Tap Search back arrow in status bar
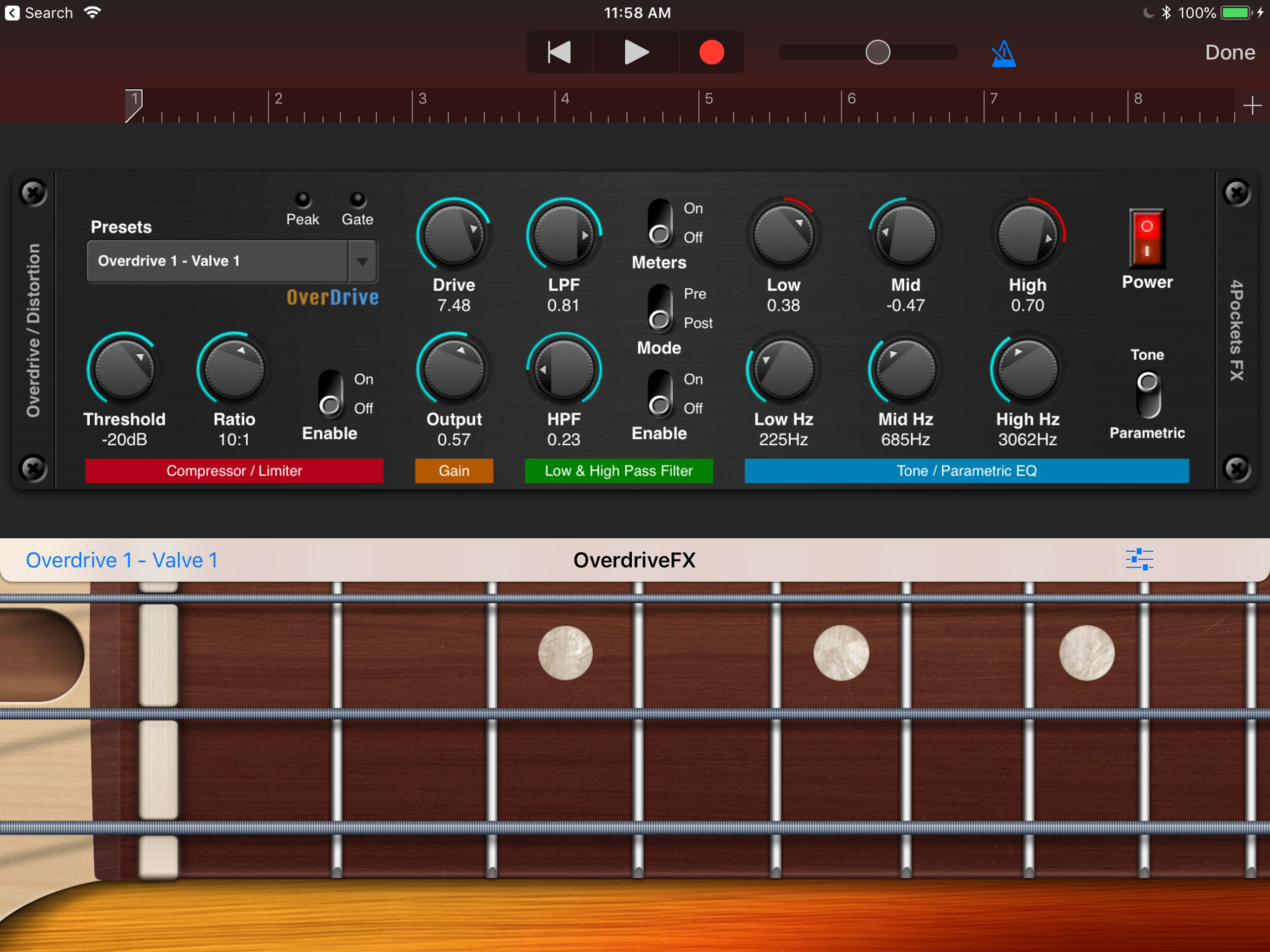 13,13
